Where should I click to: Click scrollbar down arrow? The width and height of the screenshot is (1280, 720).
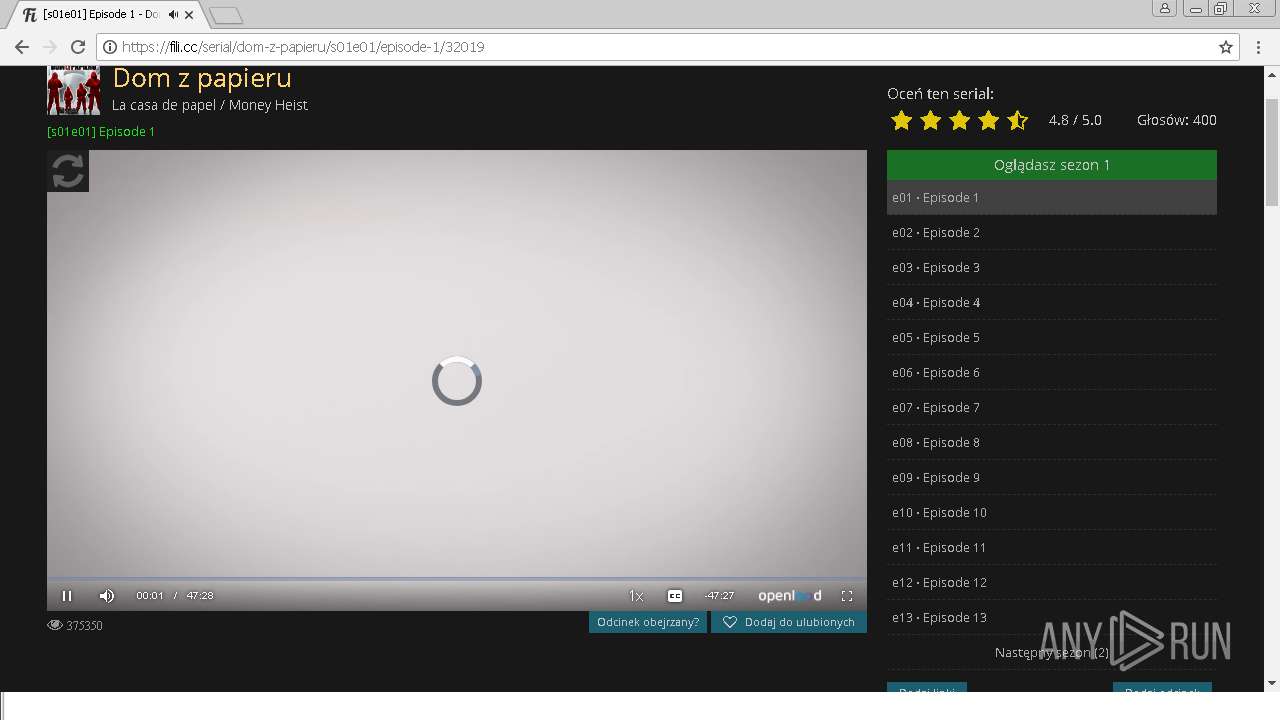click(x=1272, y=684)
